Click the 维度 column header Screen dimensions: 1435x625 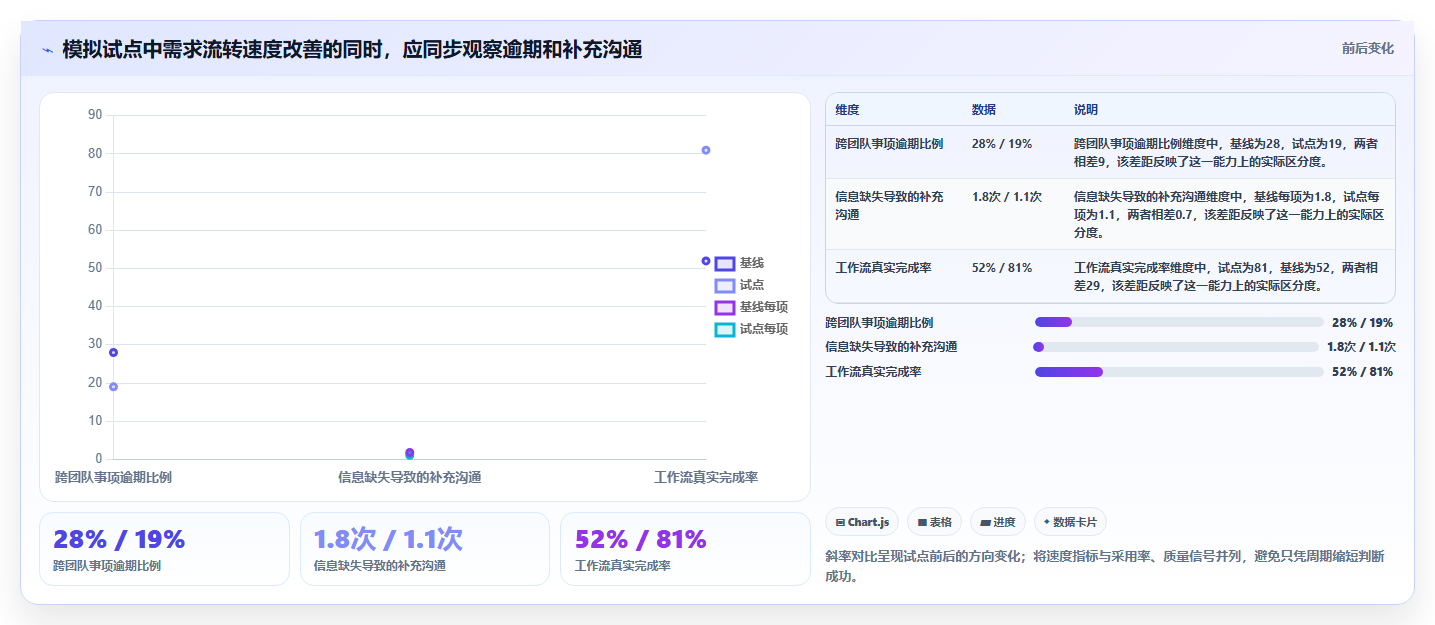(847, 110)
